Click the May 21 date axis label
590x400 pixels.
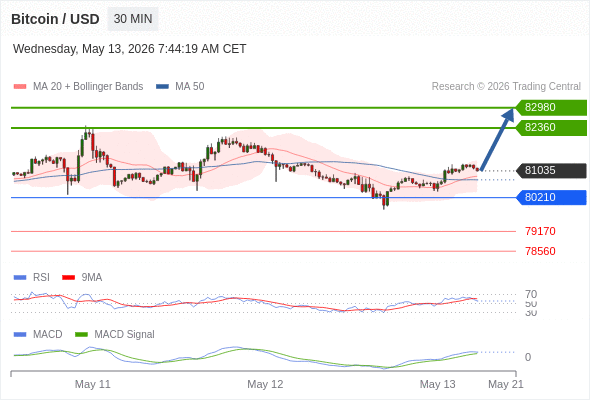pos(506,384)
